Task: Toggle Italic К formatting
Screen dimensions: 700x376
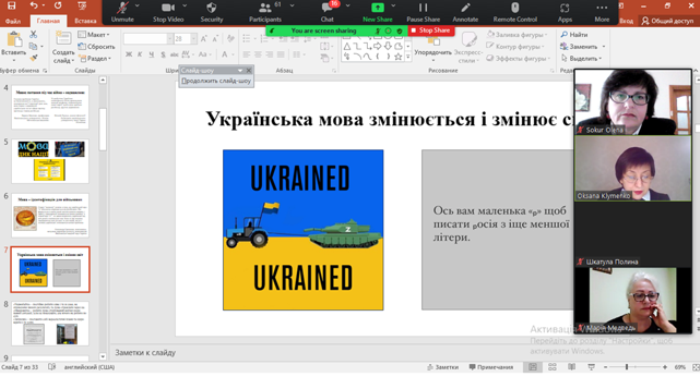Action: (x=140, y=54)
